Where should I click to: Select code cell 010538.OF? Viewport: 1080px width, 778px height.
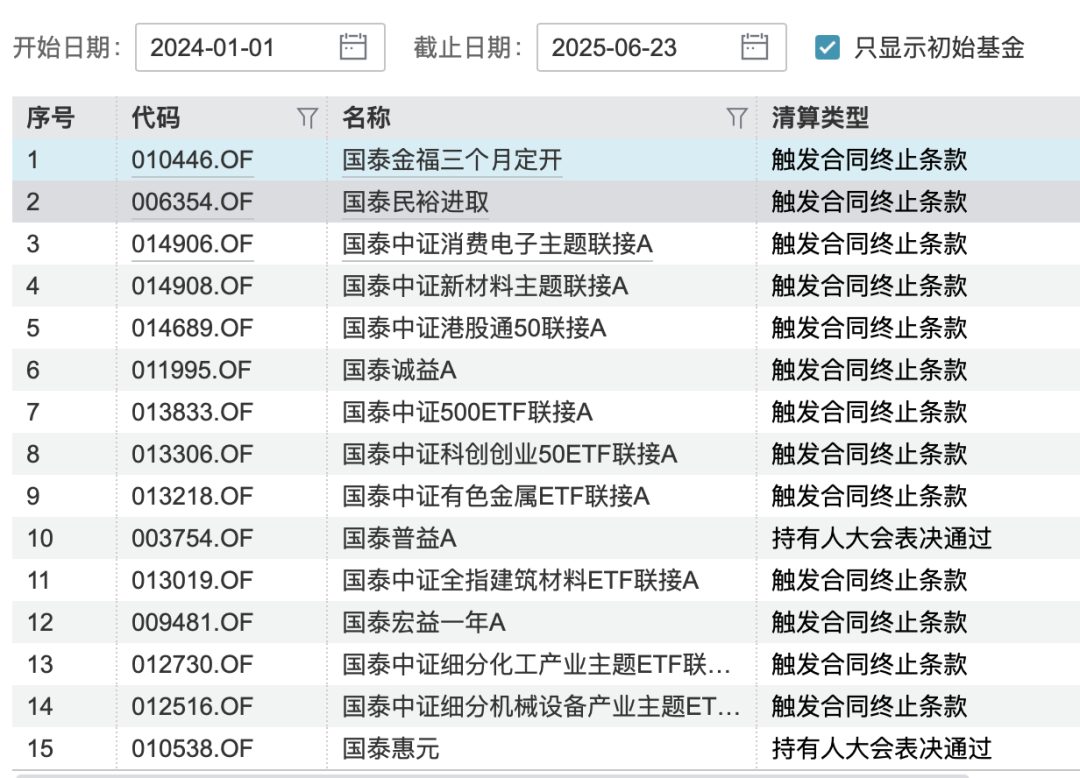192,748
